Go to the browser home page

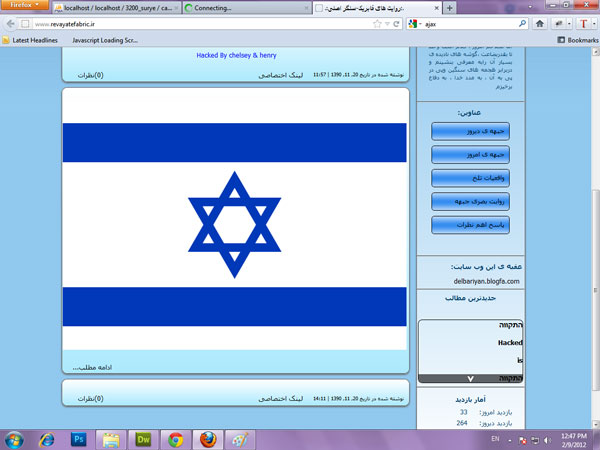(x=540, y=24)
